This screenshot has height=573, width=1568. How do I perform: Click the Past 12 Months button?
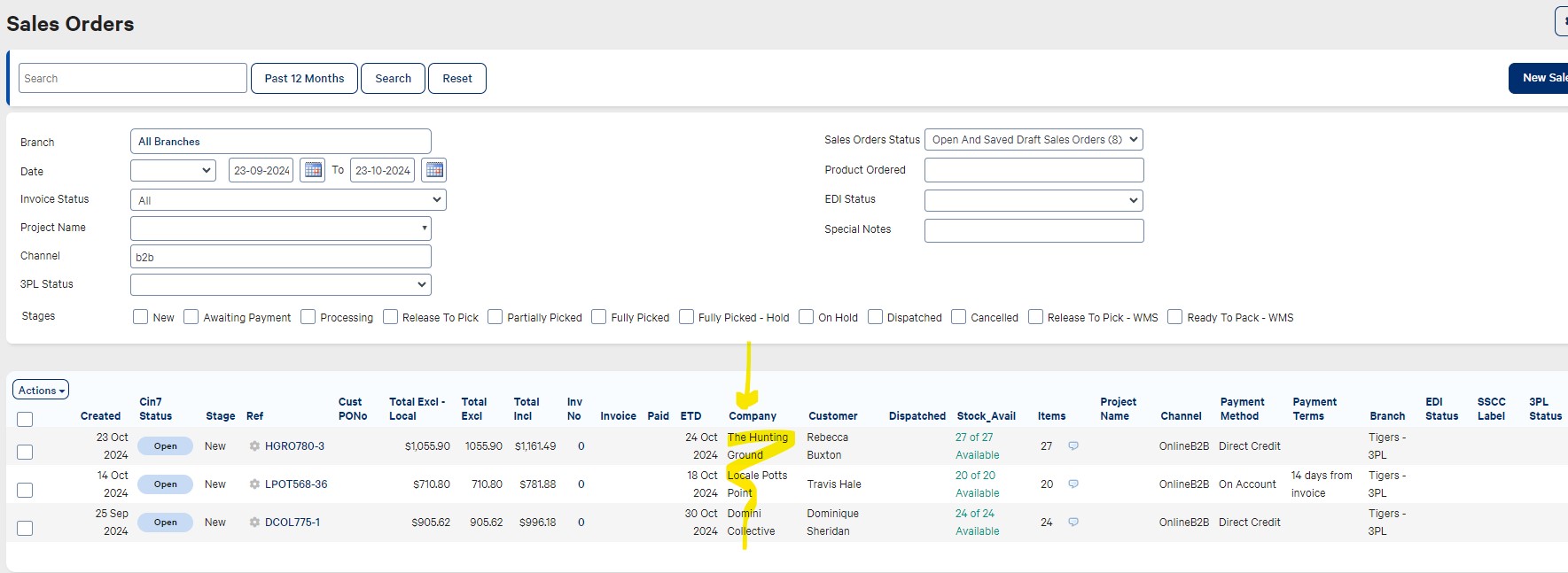pyautogui.click(x=304, y=78)
